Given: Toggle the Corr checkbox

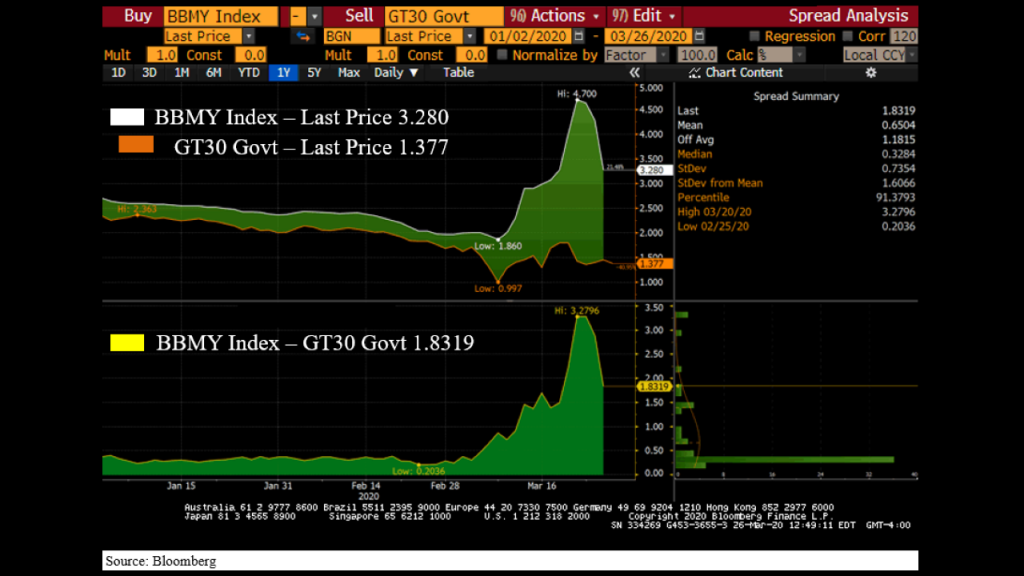Looking at the screenshot, I should [849, 36].
